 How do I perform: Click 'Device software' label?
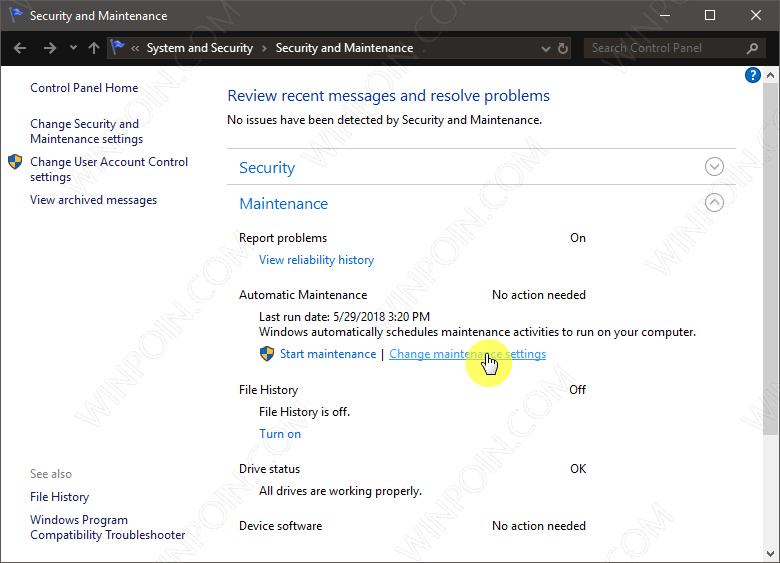tap(281, 526)
